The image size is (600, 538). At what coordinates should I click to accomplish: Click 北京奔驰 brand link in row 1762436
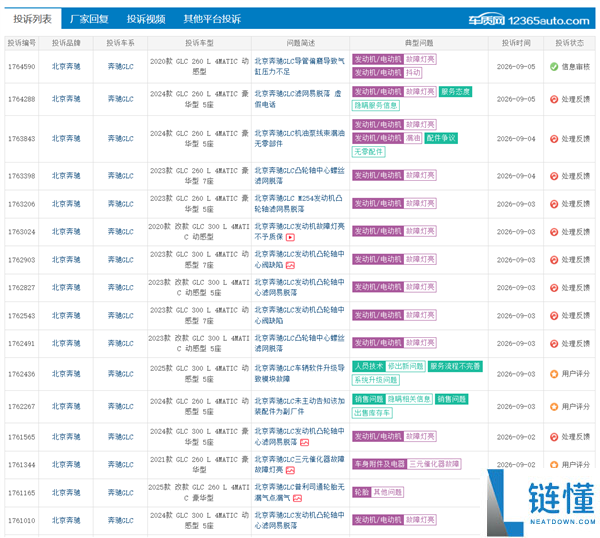[x=66, y=373]
